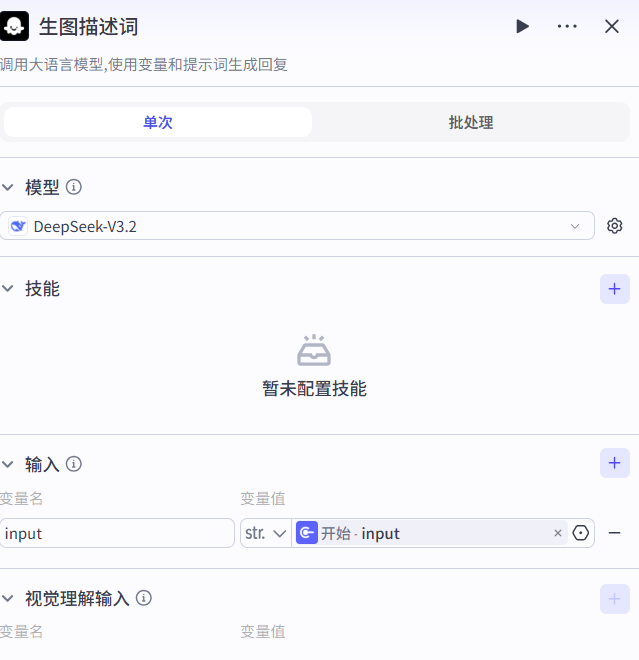Open the str. type dropdown
639x660 pixels.
click(x=265, y=533)
